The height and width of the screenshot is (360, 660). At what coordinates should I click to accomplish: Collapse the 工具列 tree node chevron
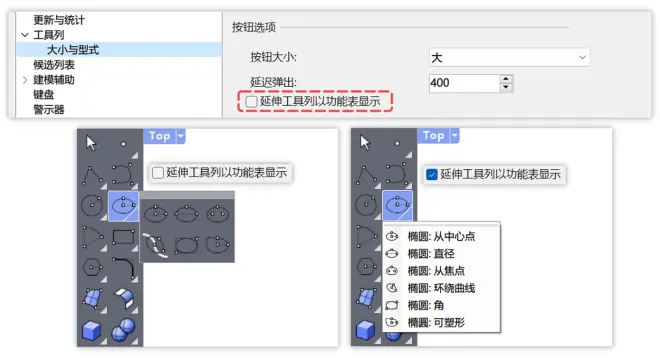point(25,35)
